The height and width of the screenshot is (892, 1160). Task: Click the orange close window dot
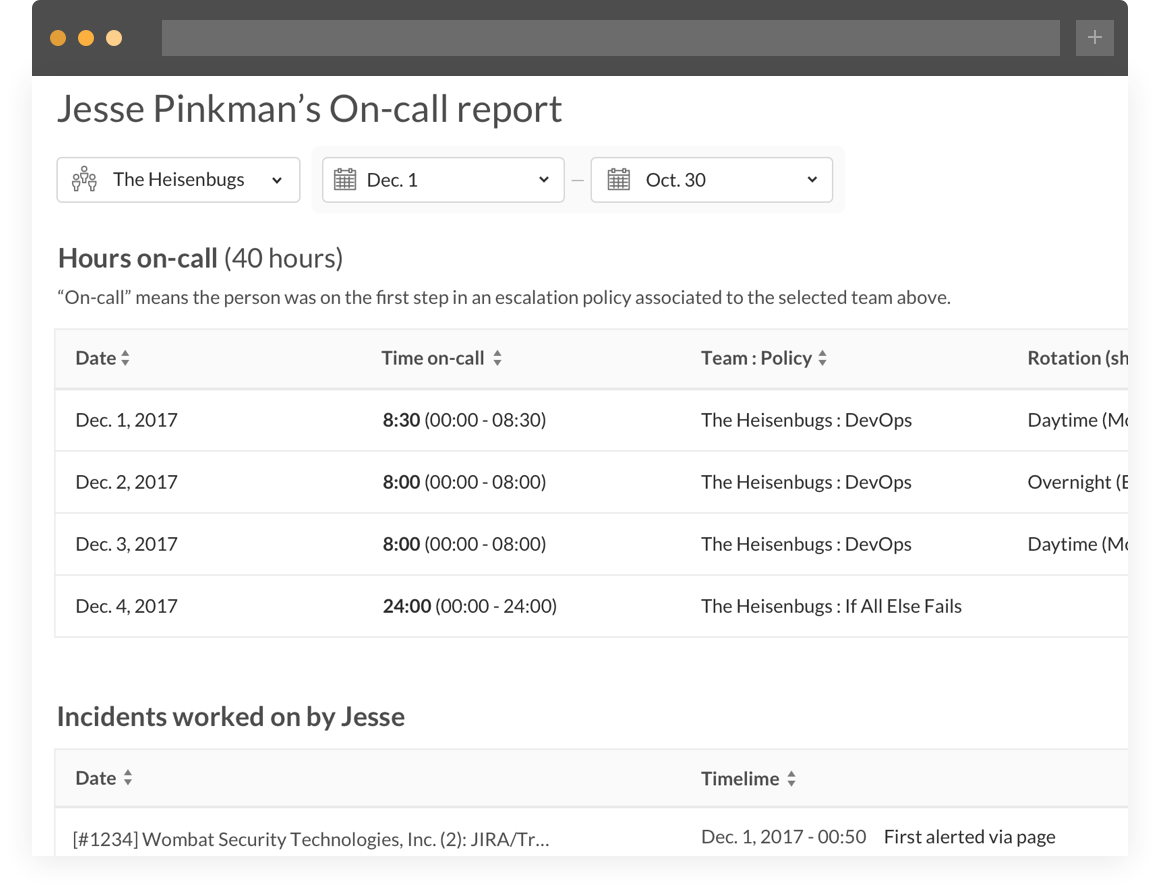coord(58,38)
